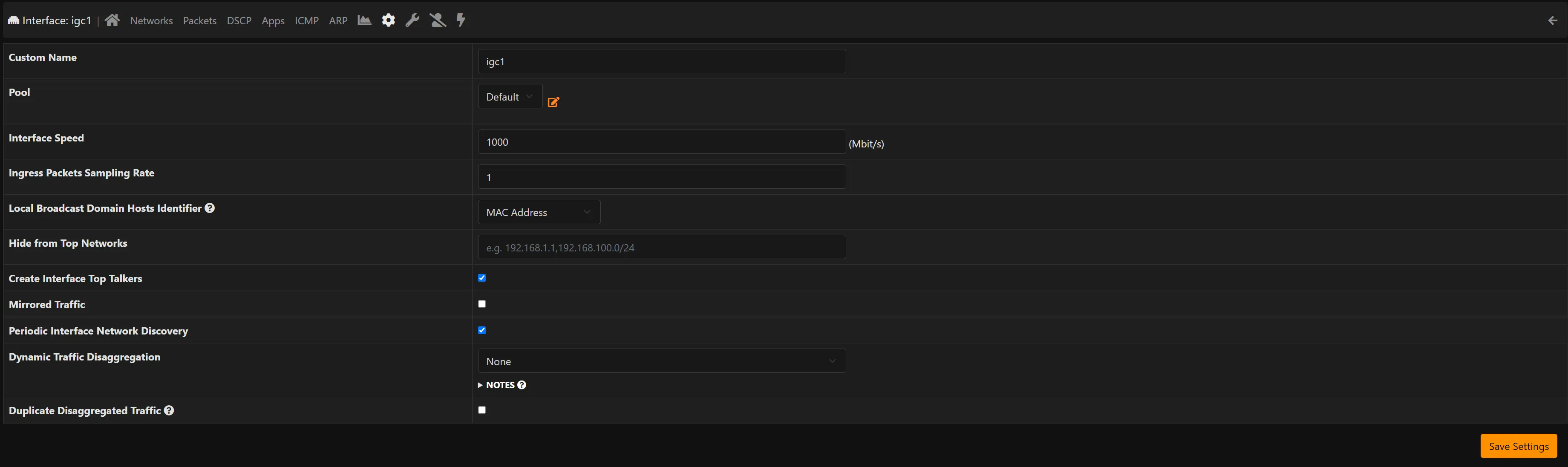Open the gear settings icon
This screenshot has height=467, width=1568.
click(388, 20)
